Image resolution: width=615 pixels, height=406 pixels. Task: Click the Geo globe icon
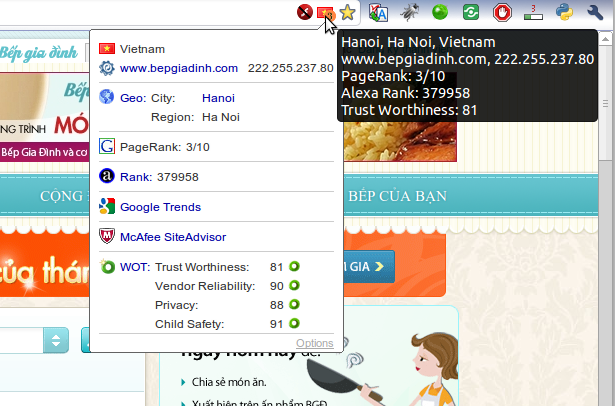click(x=107, y=96)
